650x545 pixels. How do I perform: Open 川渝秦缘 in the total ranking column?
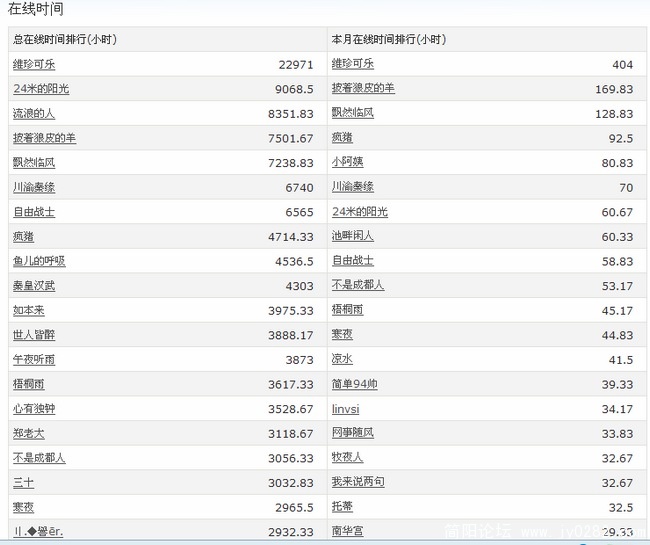34,187
